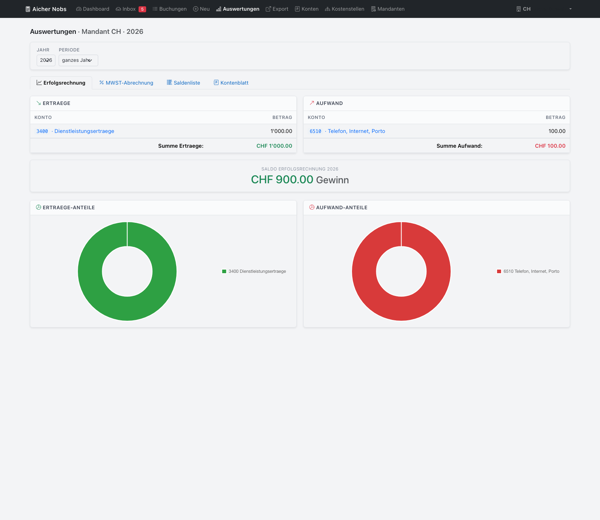Image resolution: width=600 pixels, height=520 pixels.
Task: Open Kostenstellen in navbar
Action: [x=344, y=9]
